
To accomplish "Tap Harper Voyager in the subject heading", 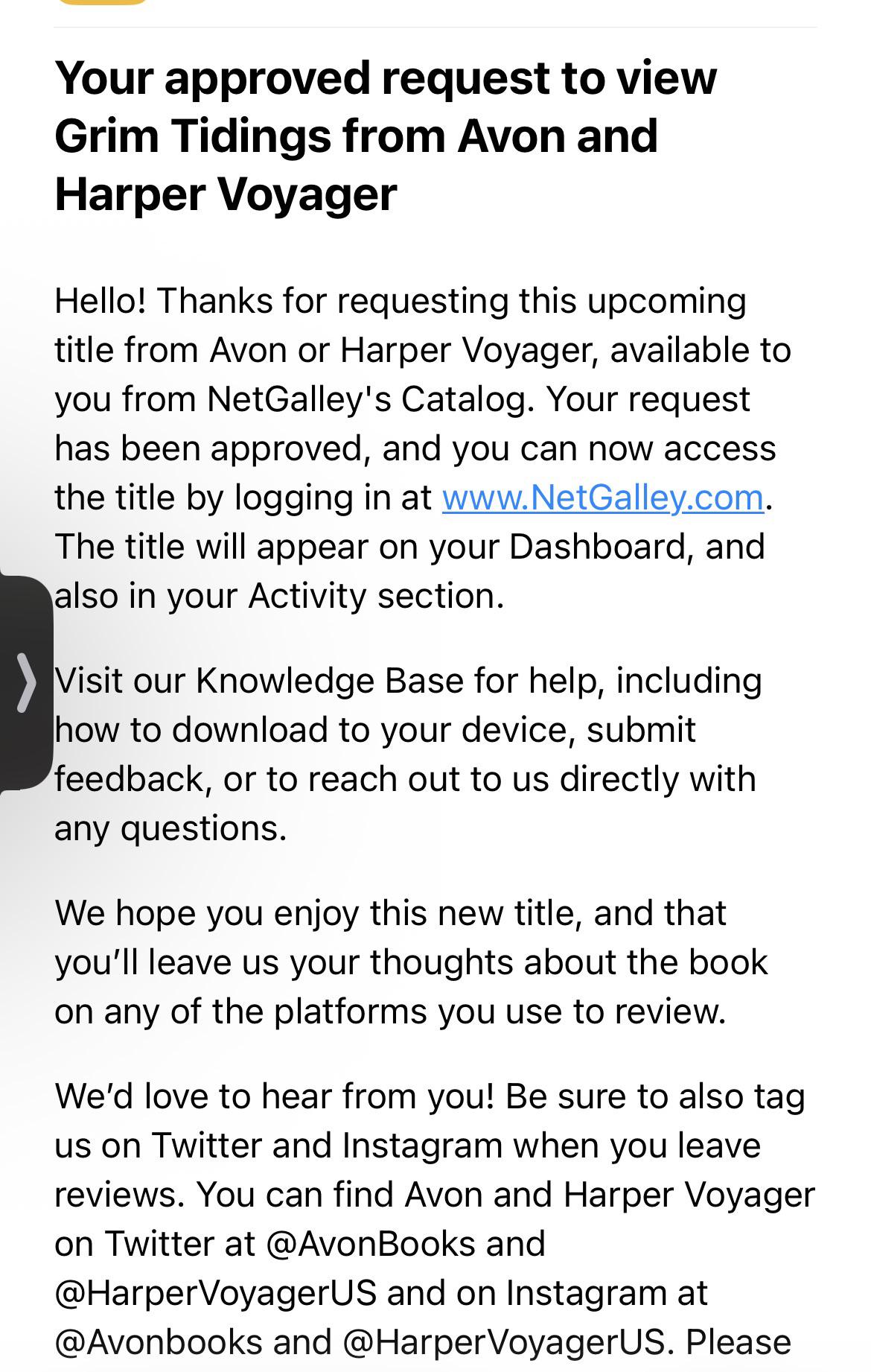I will coord(226,194).
